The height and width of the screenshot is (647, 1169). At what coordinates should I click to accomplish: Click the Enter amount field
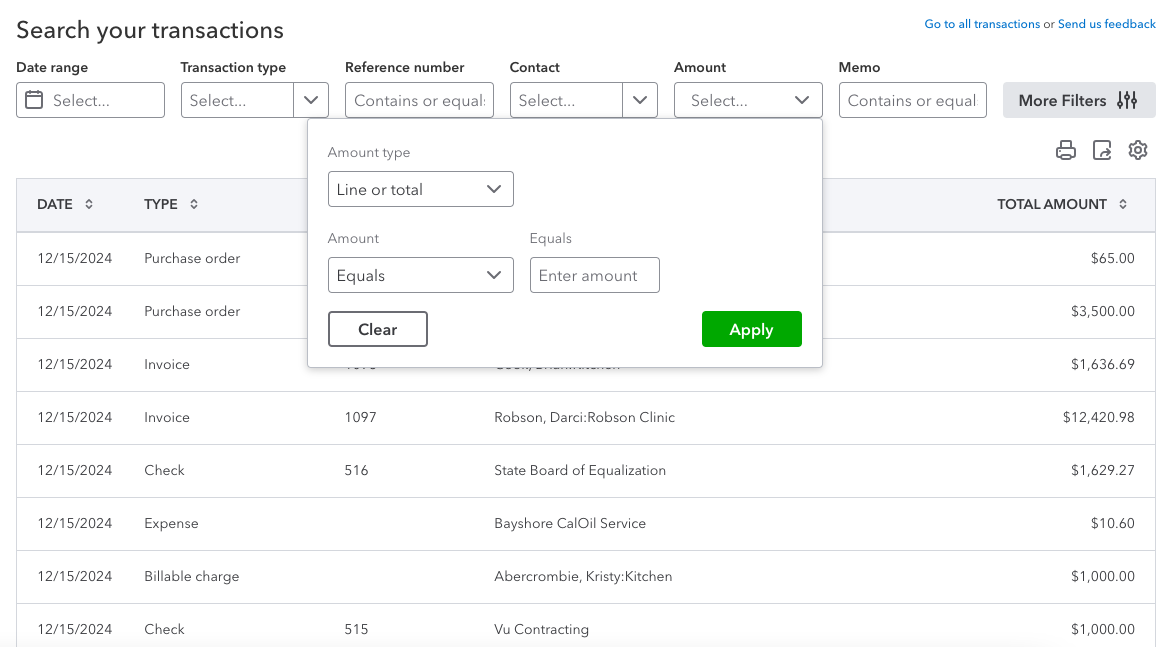595,275
